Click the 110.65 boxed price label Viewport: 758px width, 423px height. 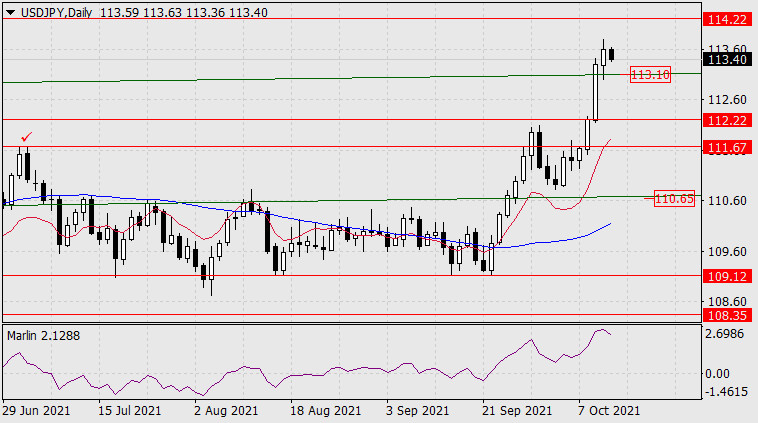674,198
